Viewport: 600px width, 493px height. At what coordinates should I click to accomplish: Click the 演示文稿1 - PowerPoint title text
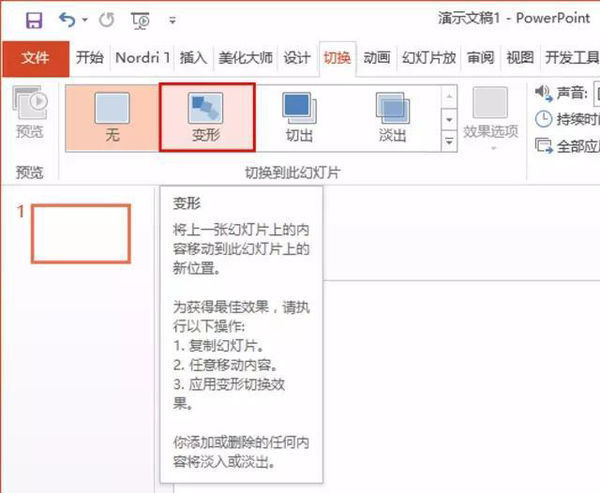514,18
